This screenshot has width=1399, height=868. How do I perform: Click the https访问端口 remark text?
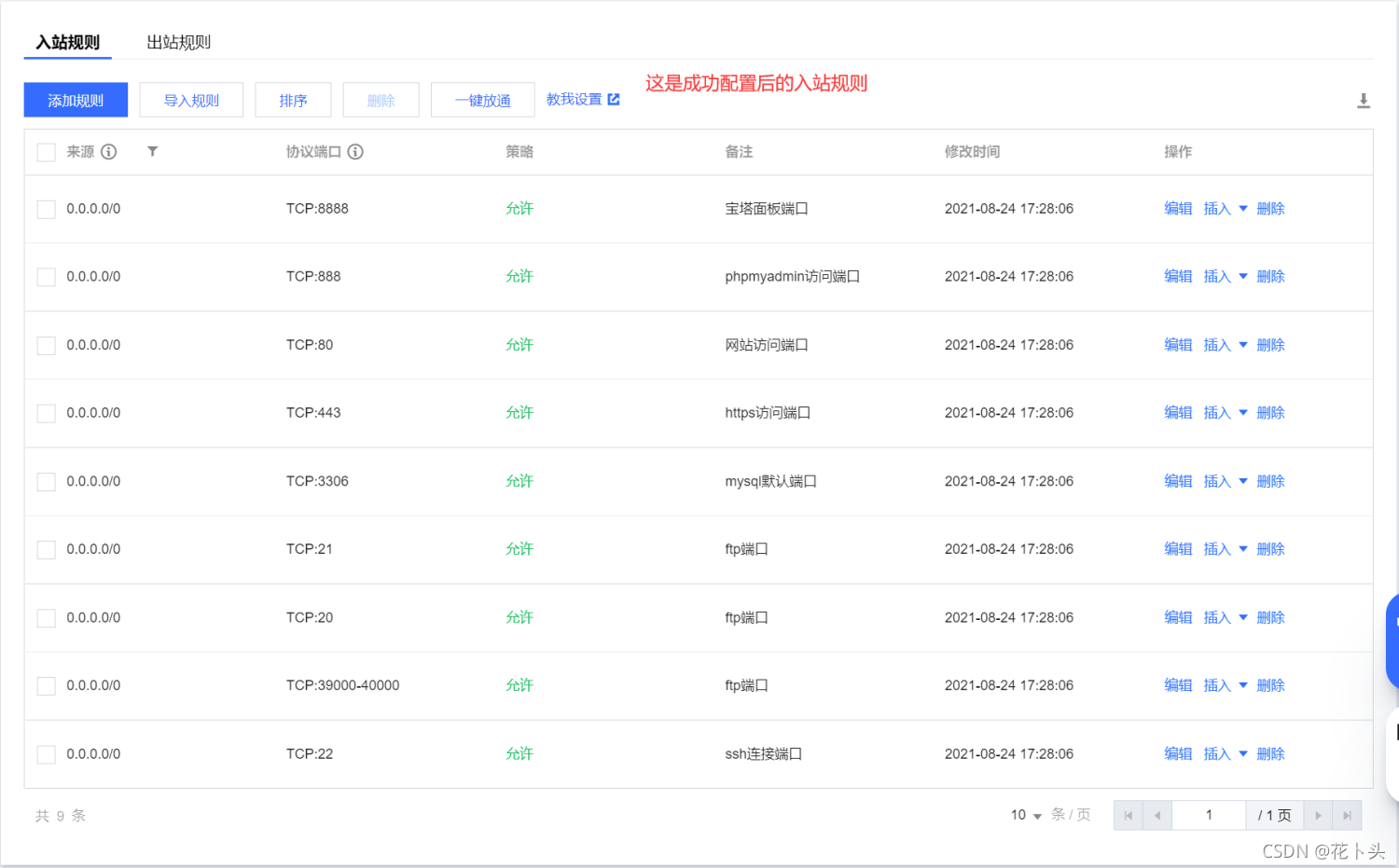tap(768, 413)
